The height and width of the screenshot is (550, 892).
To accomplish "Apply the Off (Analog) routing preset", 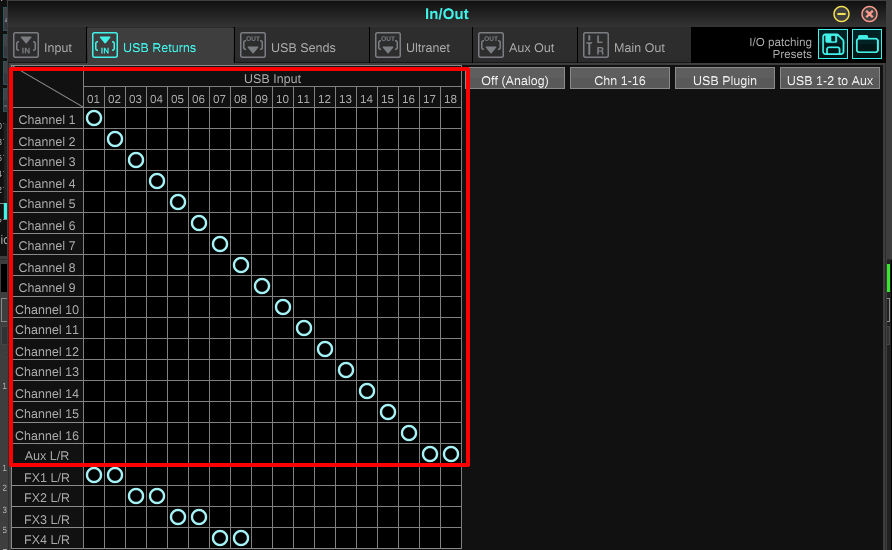I will (x=515, y=80).
